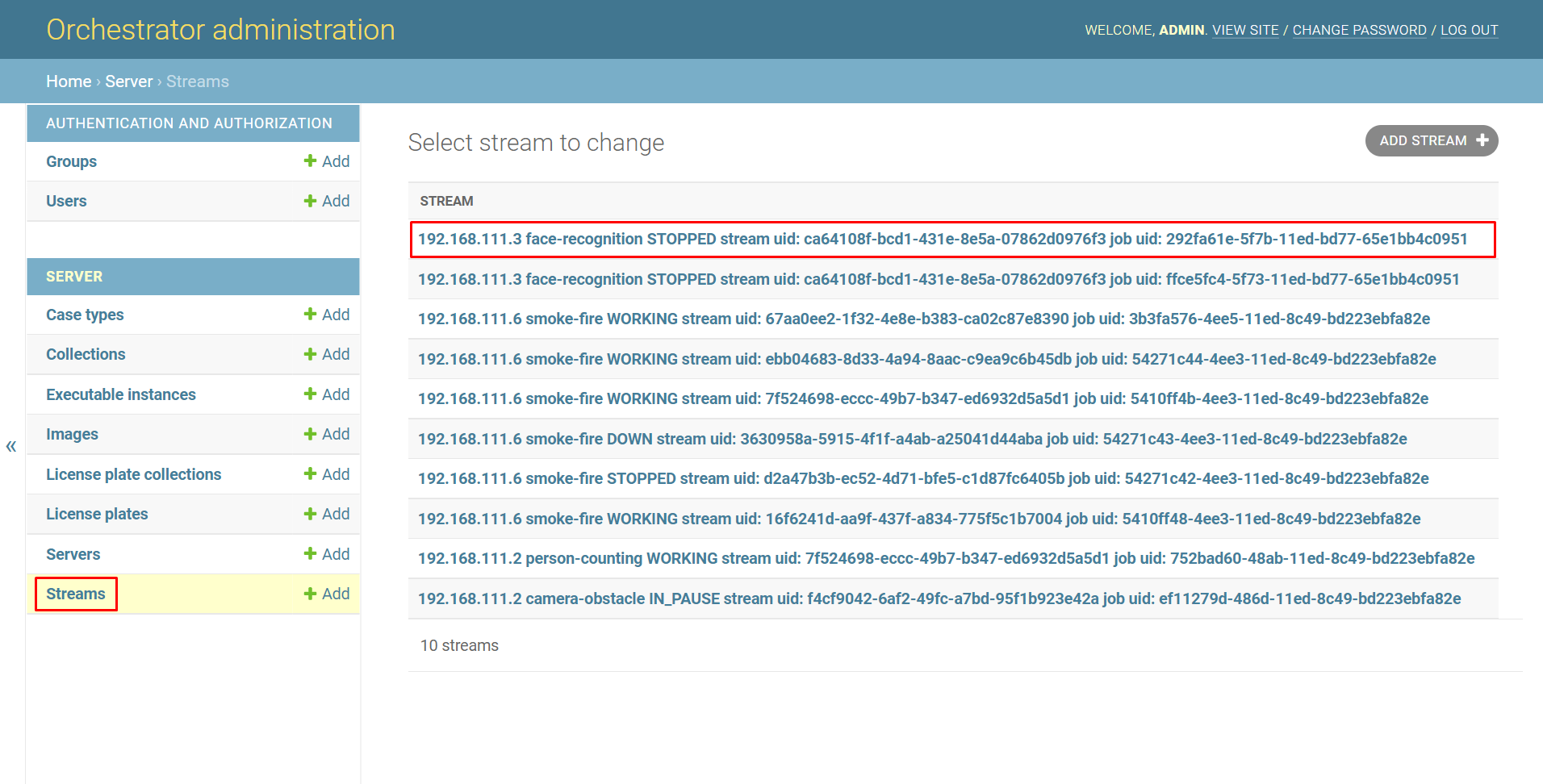Open the camera-obstacle IN_PAUSE stream entry

tap(939, 598)
